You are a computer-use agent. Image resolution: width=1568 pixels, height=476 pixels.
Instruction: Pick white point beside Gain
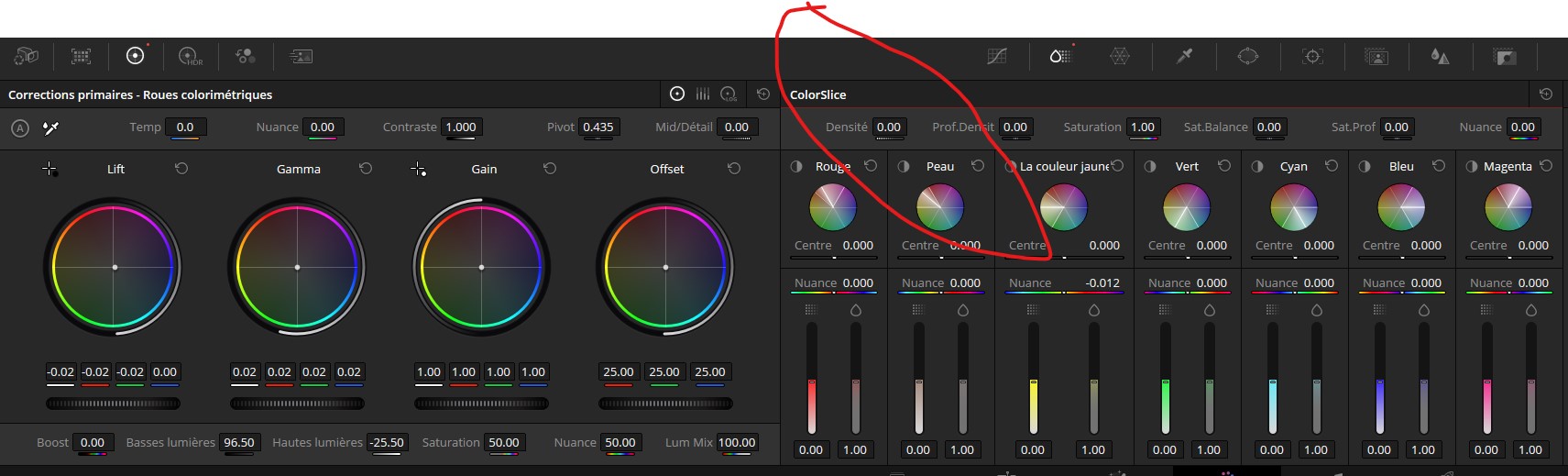point(418,169)
